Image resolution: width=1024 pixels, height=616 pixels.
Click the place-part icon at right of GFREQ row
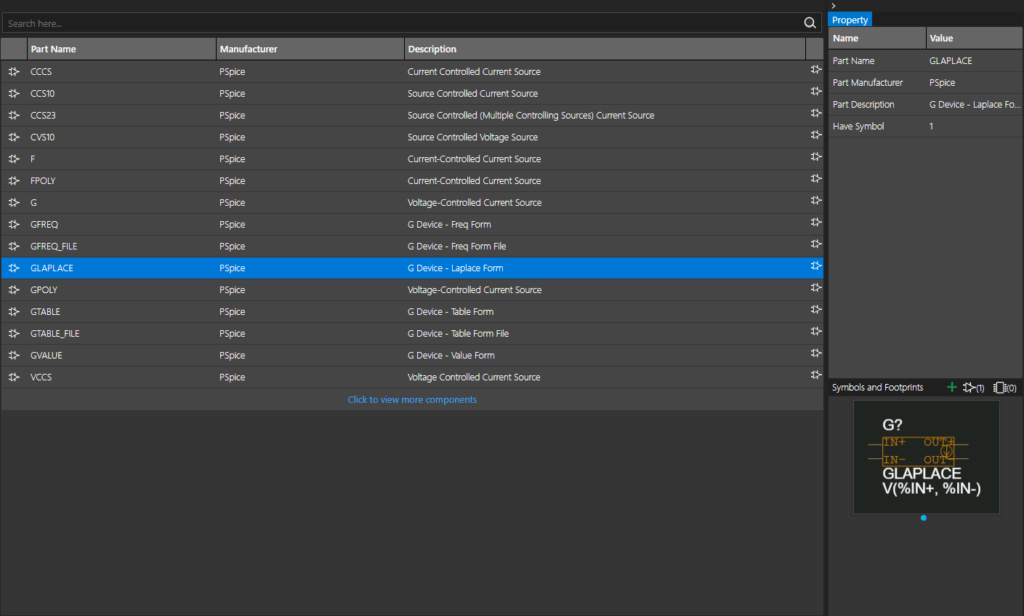[816, 222]
